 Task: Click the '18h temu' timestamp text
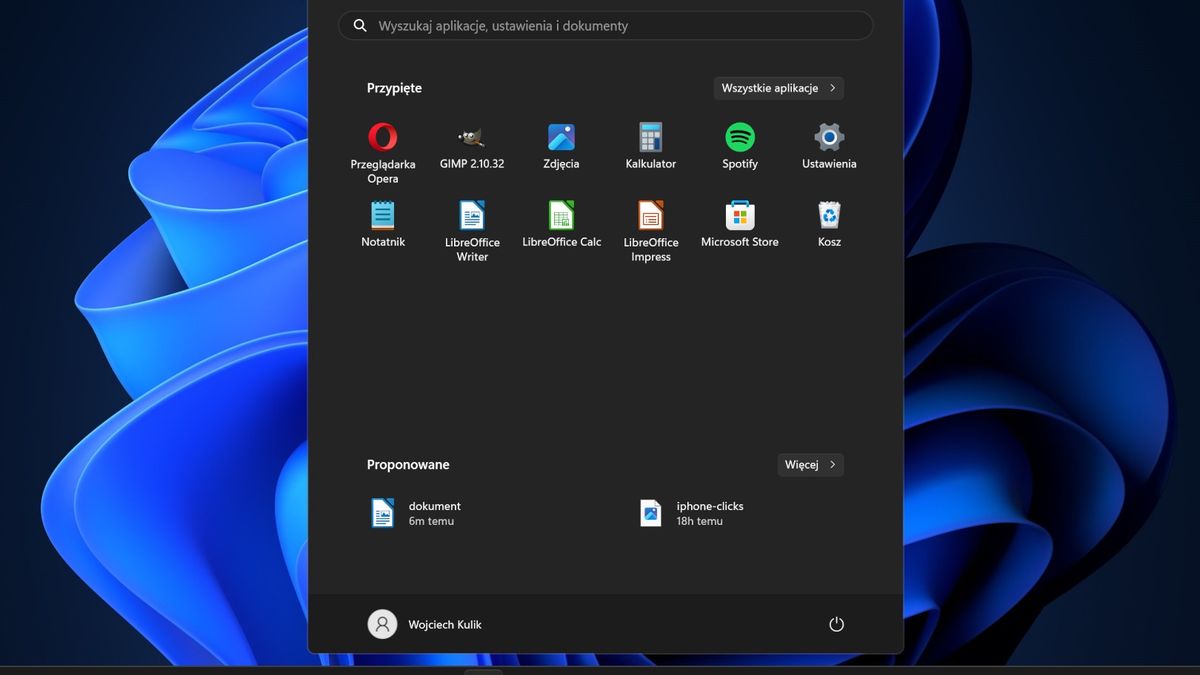coord(699,521)
